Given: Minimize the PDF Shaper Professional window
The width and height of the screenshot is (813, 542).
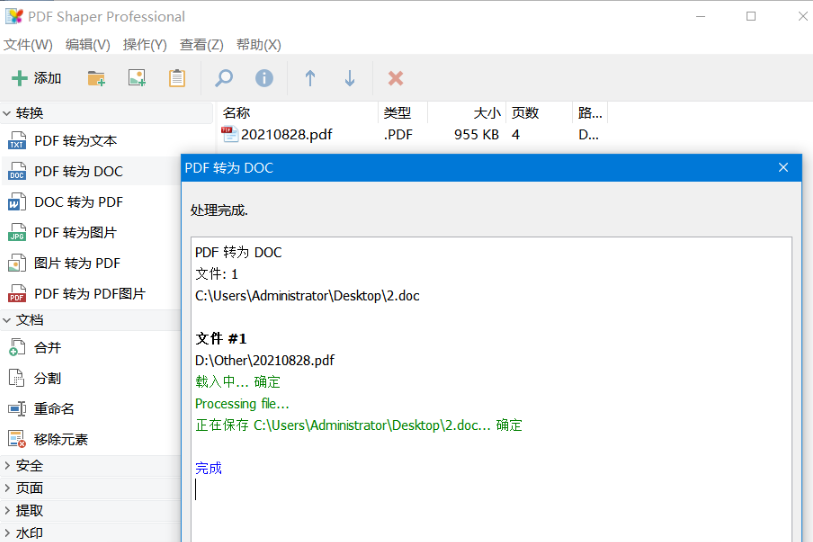Looking at the screenshot, I should 700,16.
